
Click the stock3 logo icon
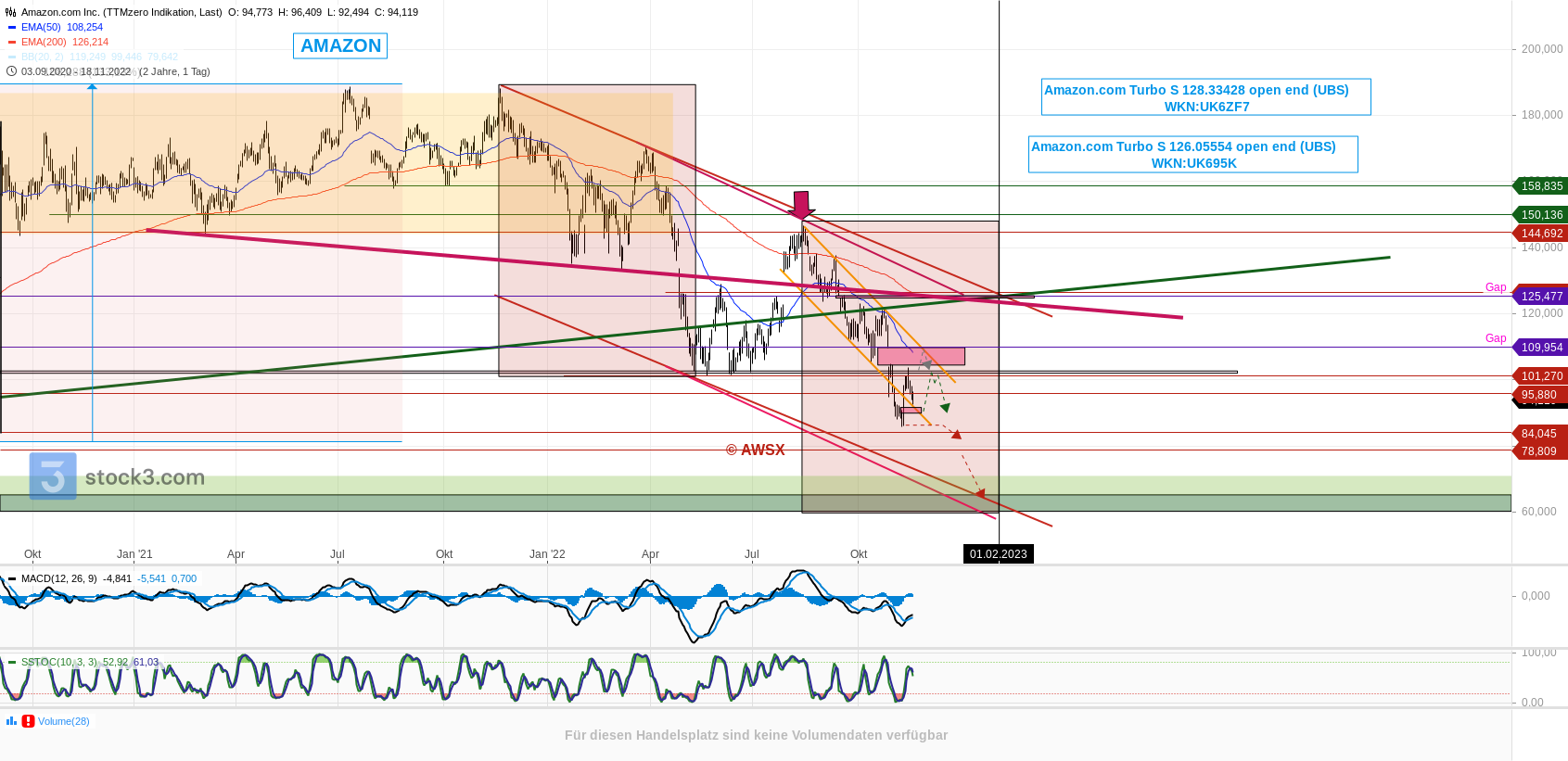pos(53,476)
